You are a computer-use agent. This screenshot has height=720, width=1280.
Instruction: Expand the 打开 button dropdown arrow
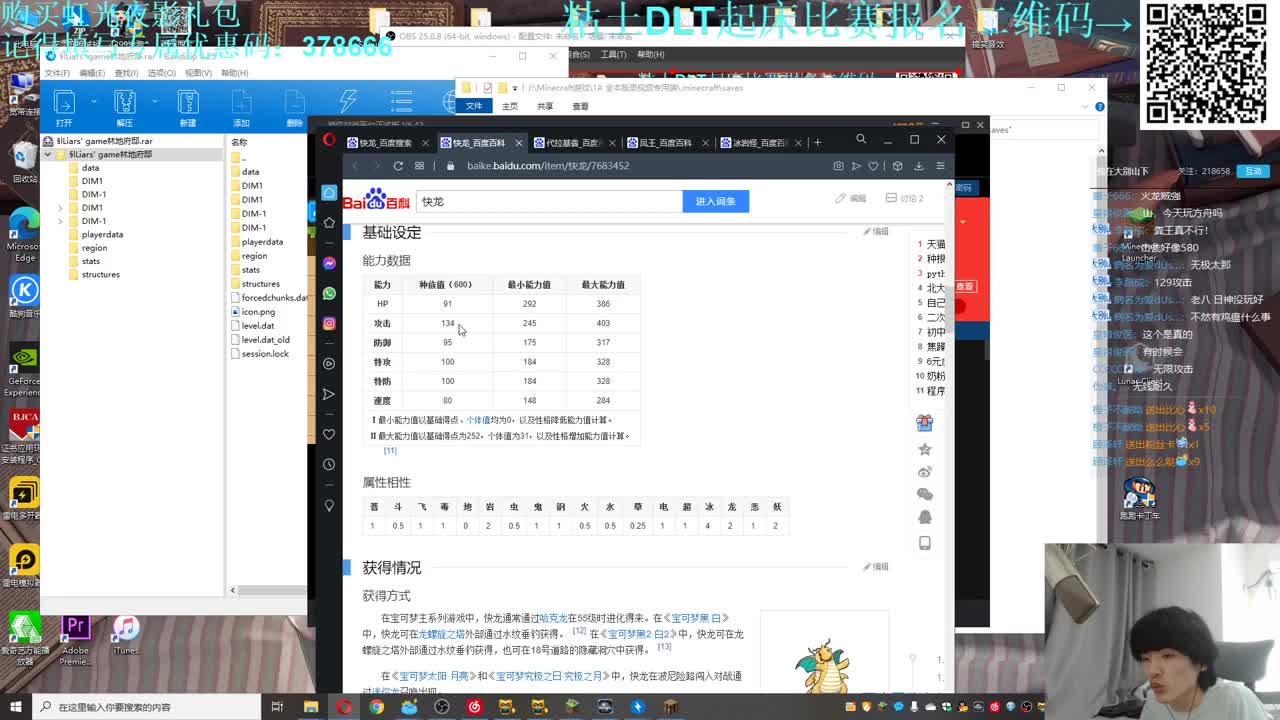pos(94,101)
